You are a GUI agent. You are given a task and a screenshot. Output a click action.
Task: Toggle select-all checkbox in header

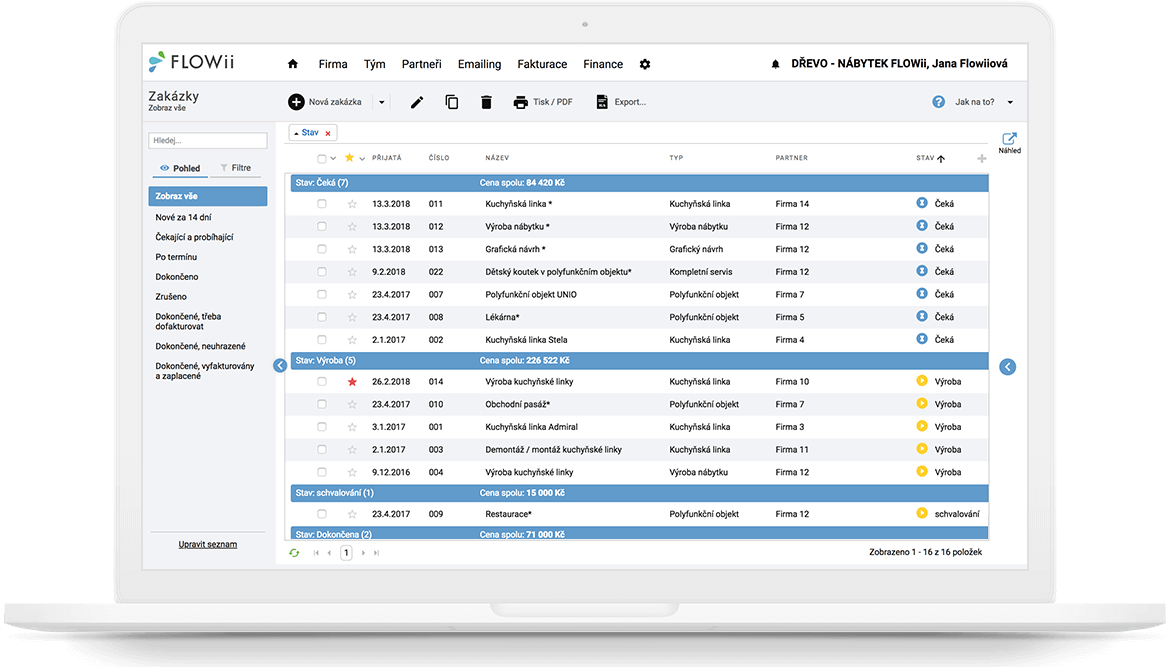click(322, 158)
